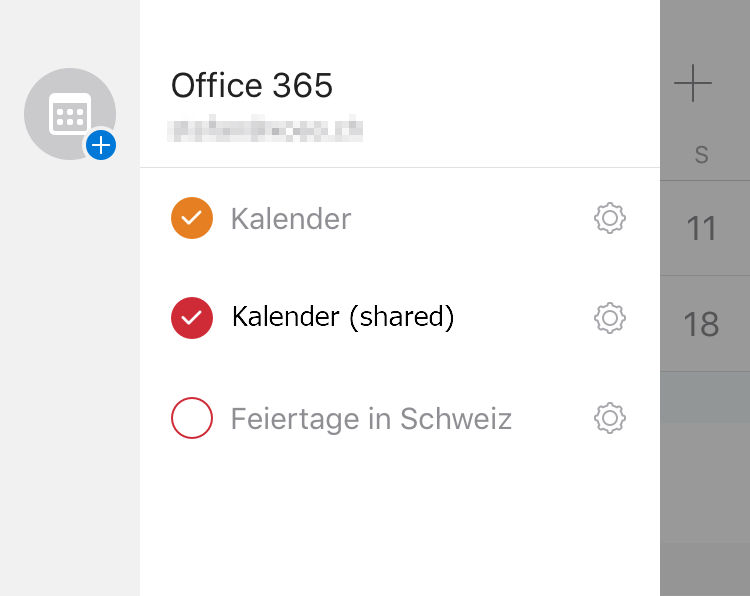Tap the S weekday column header
The width and height of the screenshot is (750, 596).
[x=702, y=155]
